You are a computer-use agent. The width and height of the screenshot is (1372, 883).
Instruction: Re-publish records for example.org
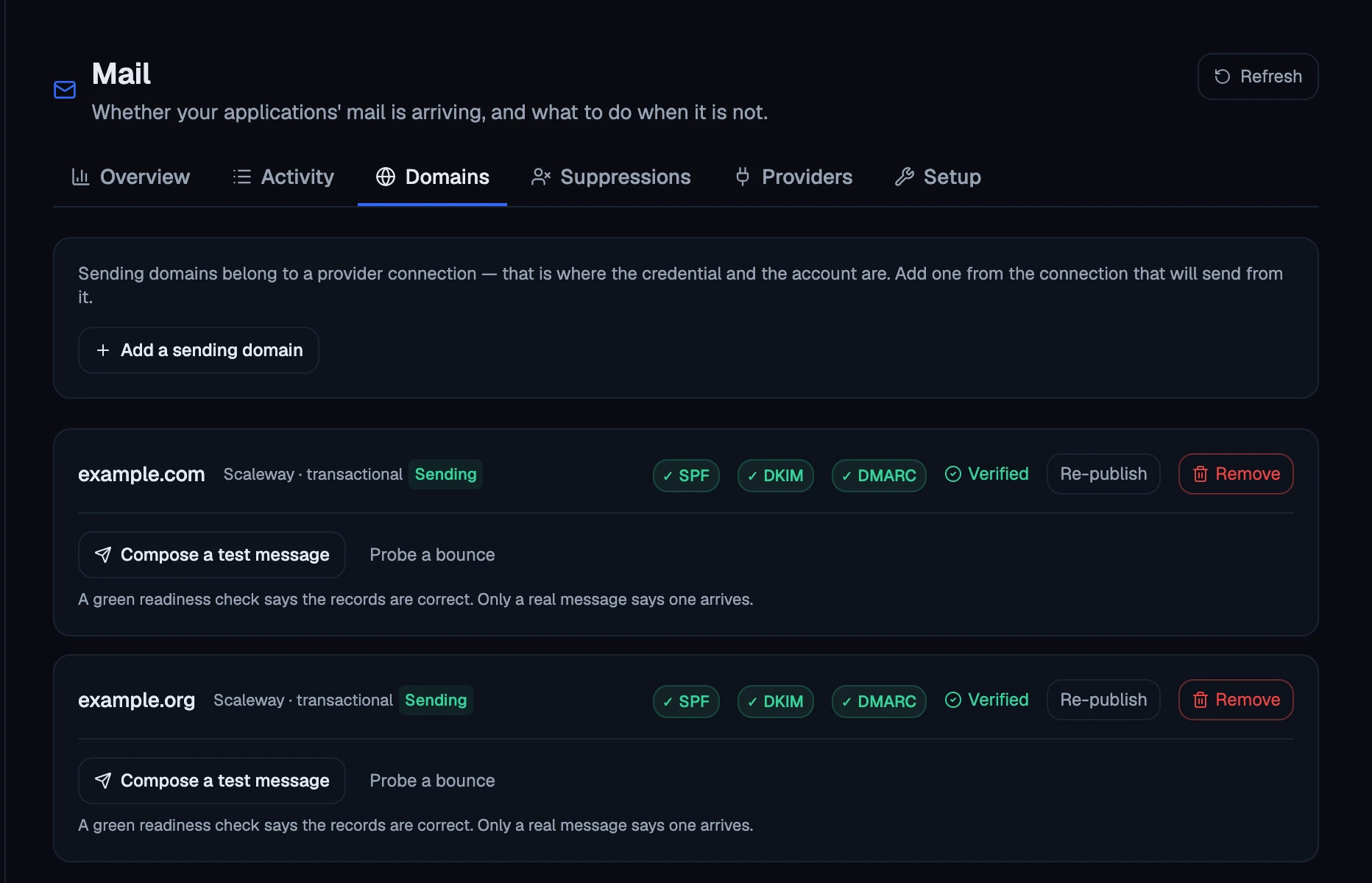point(1103,700)
